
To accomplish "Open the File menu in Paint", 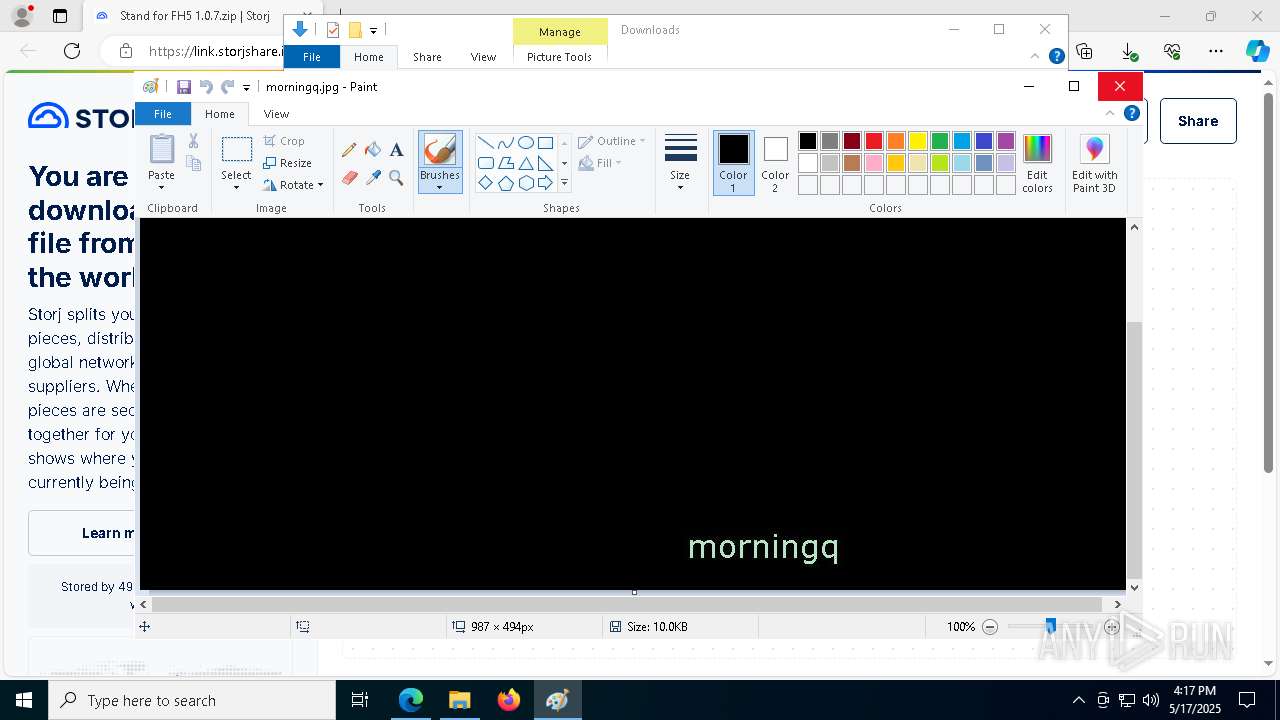I will click(162, 114).
